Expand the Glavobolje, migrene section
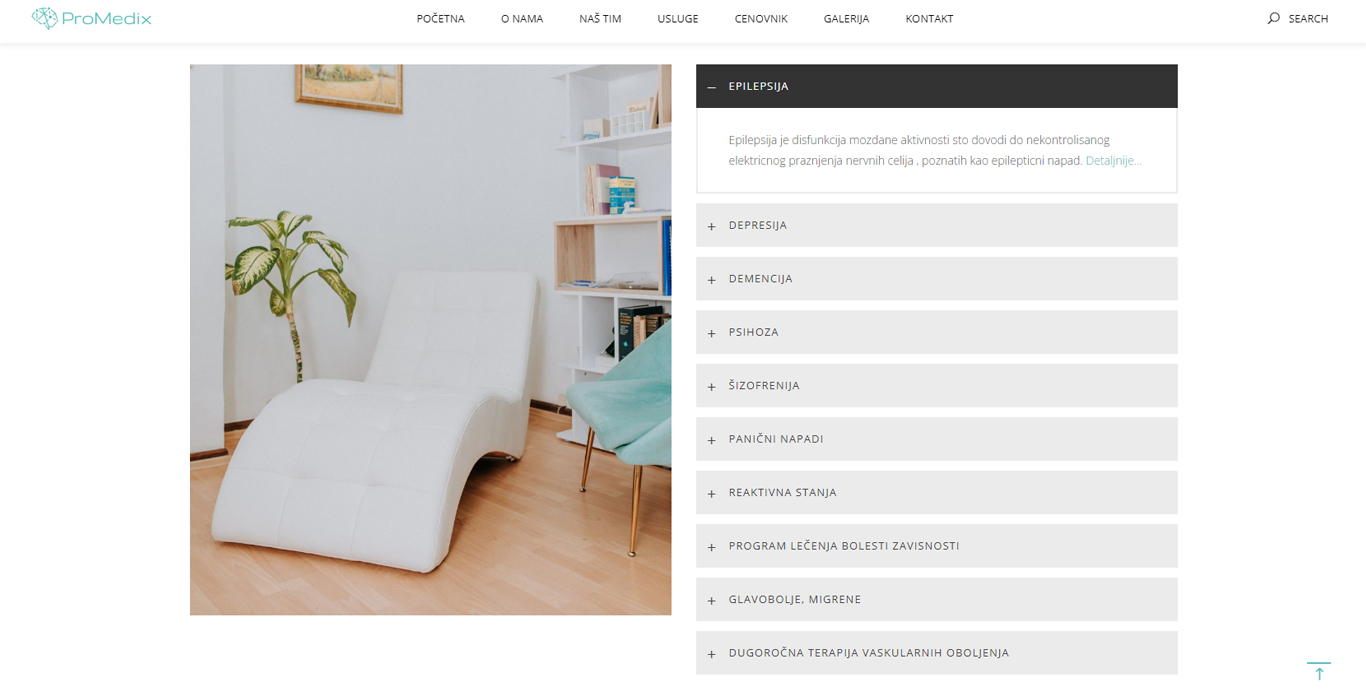The width and height of the screenshot is (1366, 696). tap(936, 600)
